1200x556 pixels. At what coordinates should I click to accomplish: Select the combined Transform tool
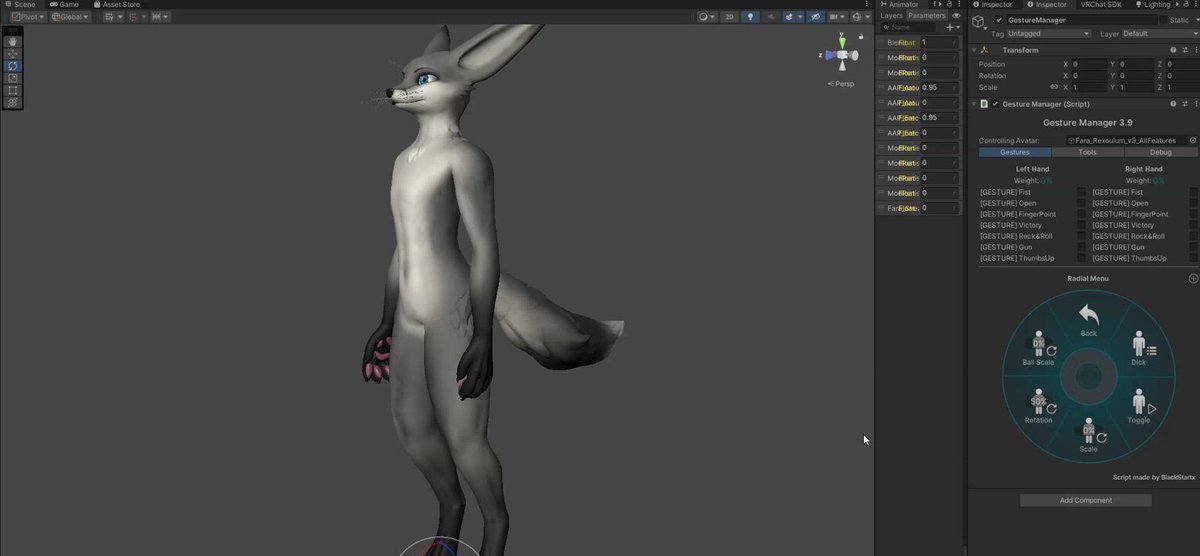tap(13, 102)
